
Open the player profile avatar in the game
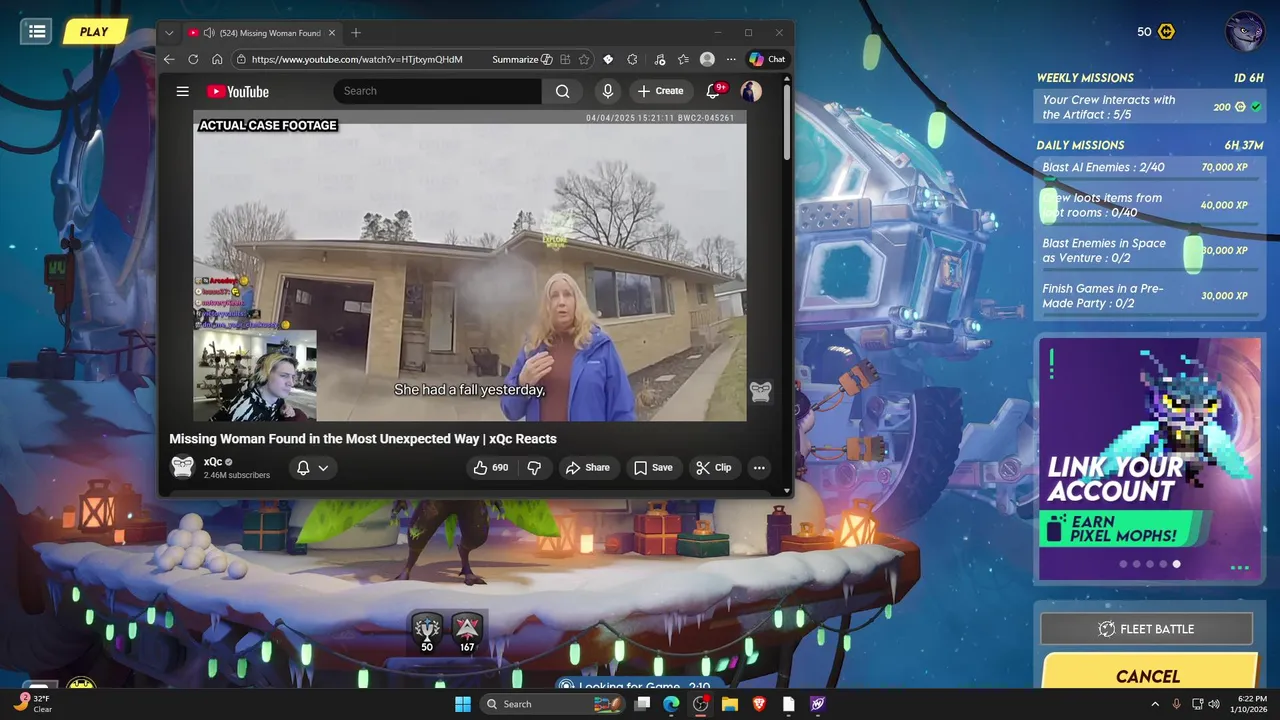point(1246,30)
